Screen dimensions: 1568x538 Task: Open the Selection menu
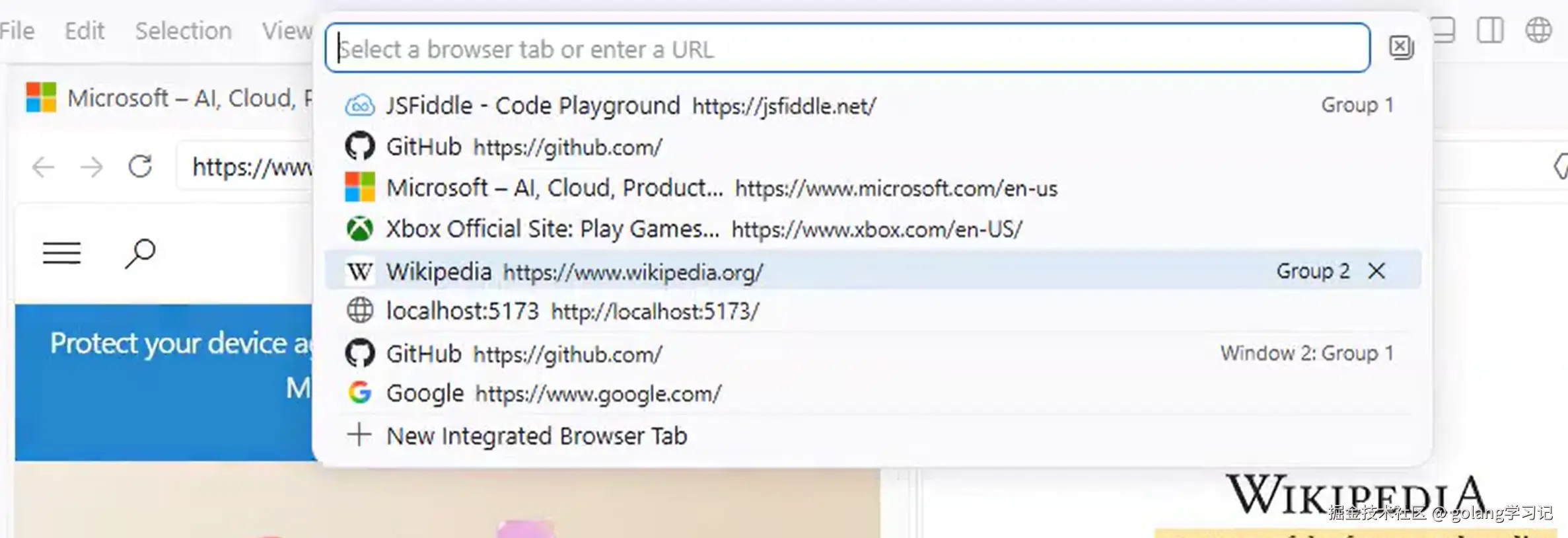pyautogui.click(x=184, y=30)
